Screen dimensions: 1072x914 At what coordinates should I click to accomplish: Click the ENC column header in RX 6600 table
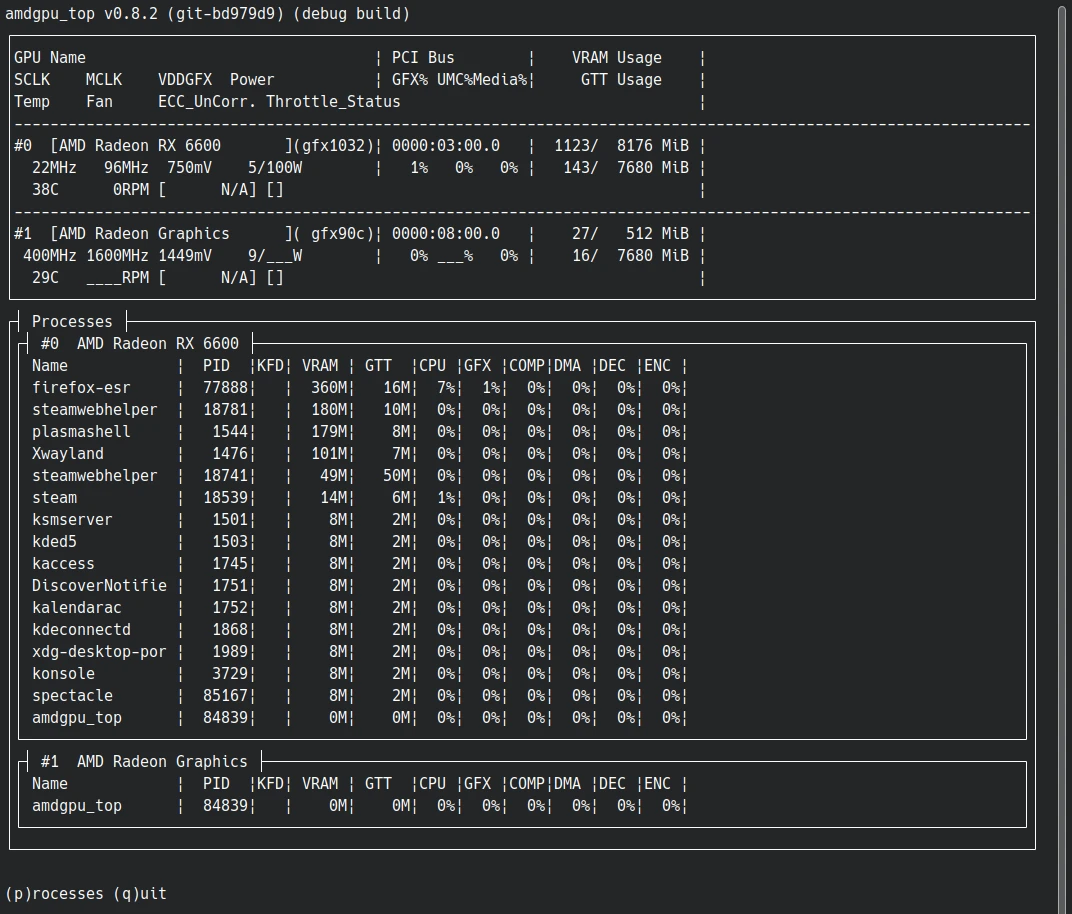pos(657,366)
